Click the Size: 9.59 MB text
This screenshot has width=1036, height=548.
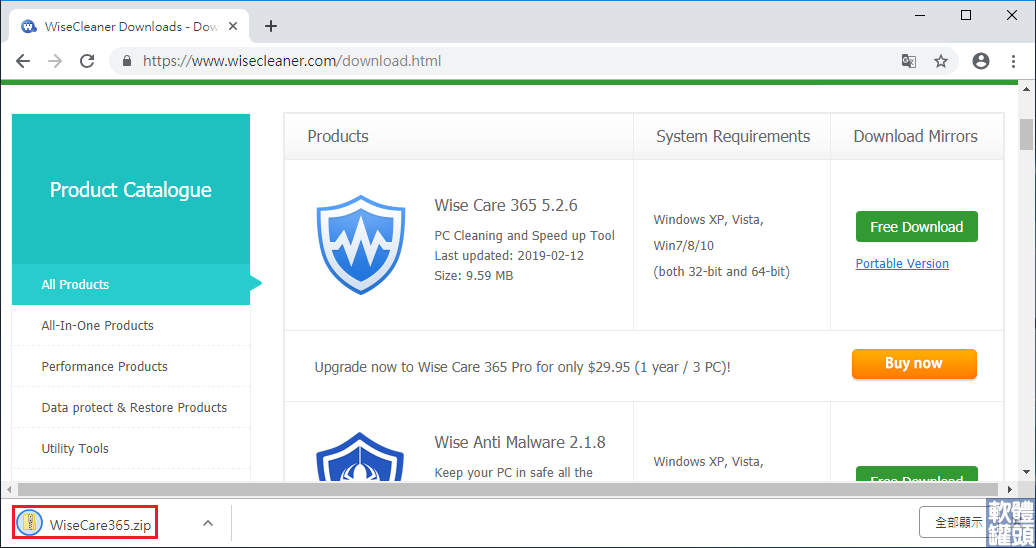click(474, 276)
